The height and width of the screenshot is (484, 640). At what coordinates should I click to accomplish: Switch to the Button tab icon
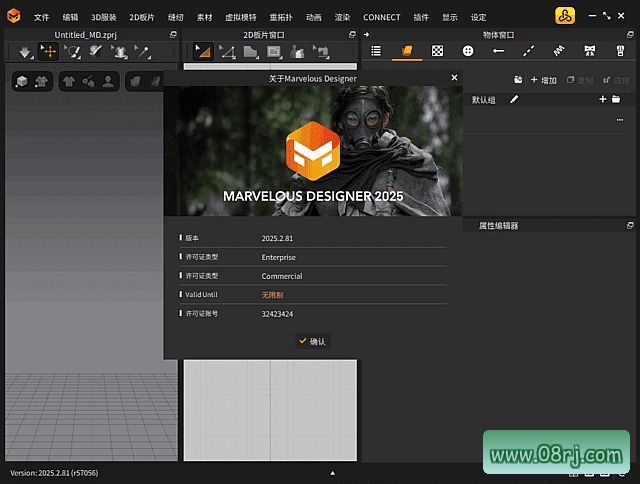tap(468, 51)
